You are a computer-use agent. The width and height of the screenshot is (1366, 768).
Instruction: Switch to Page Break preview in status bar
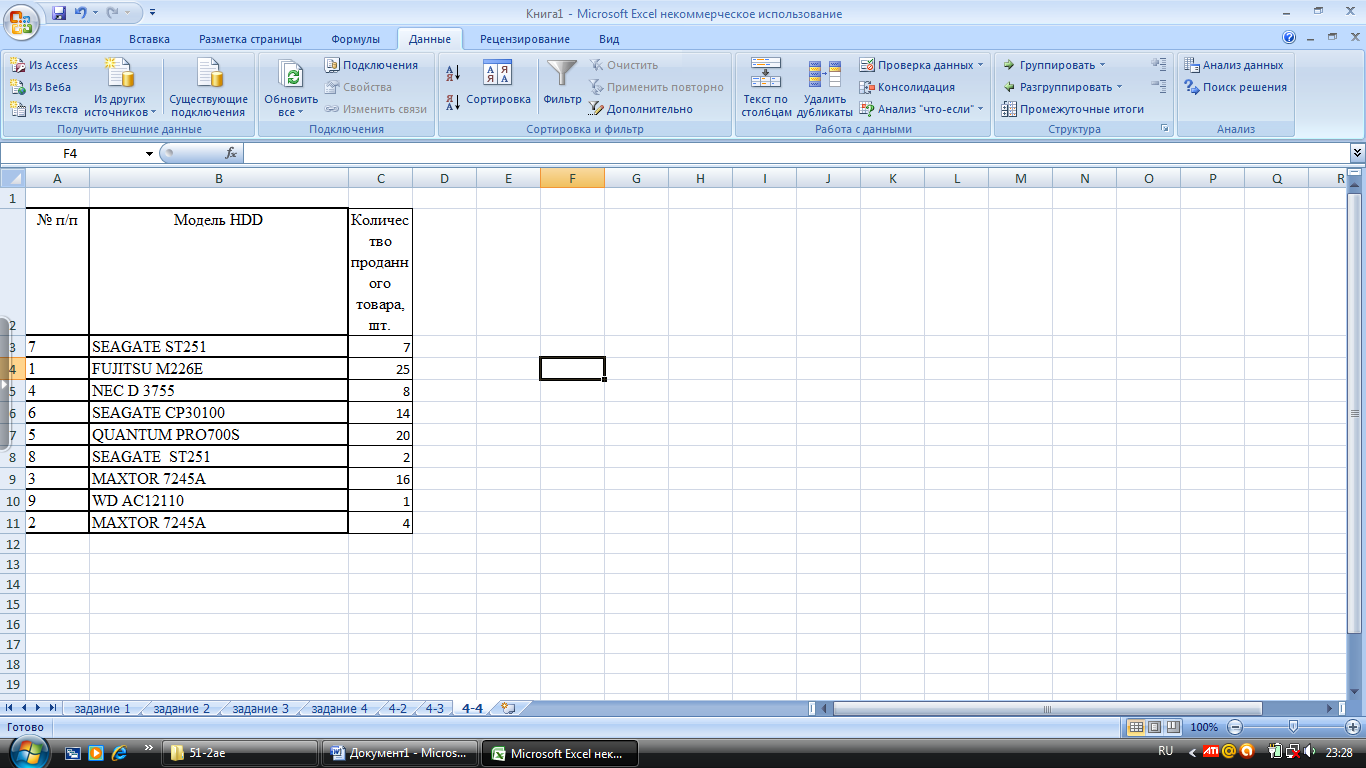(1173, 727)
